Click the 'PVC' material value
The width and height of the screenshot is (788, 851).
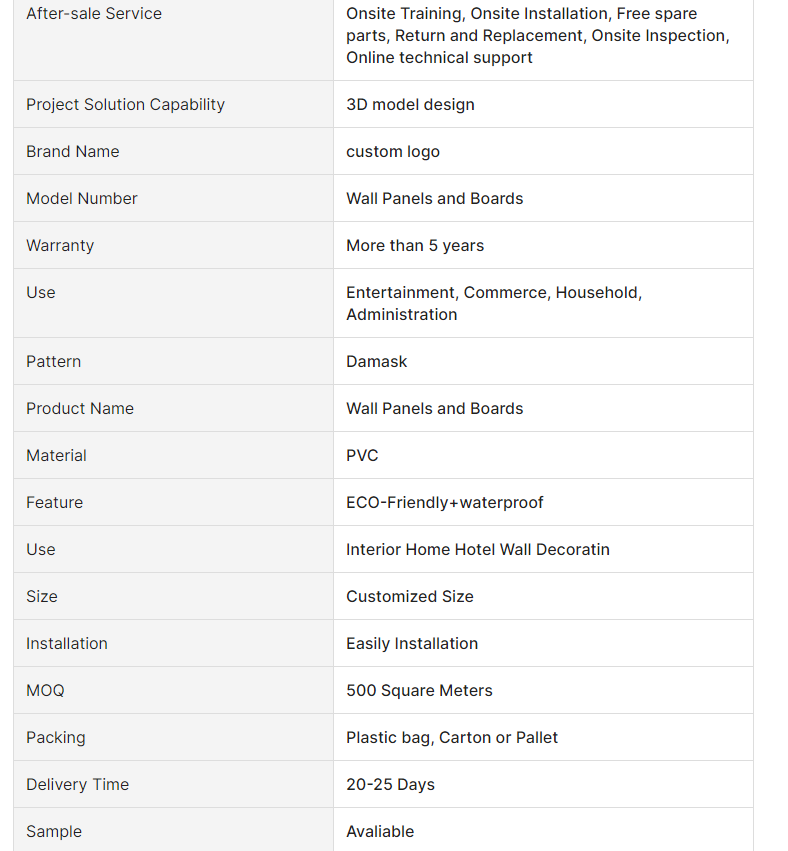(362, 455)
